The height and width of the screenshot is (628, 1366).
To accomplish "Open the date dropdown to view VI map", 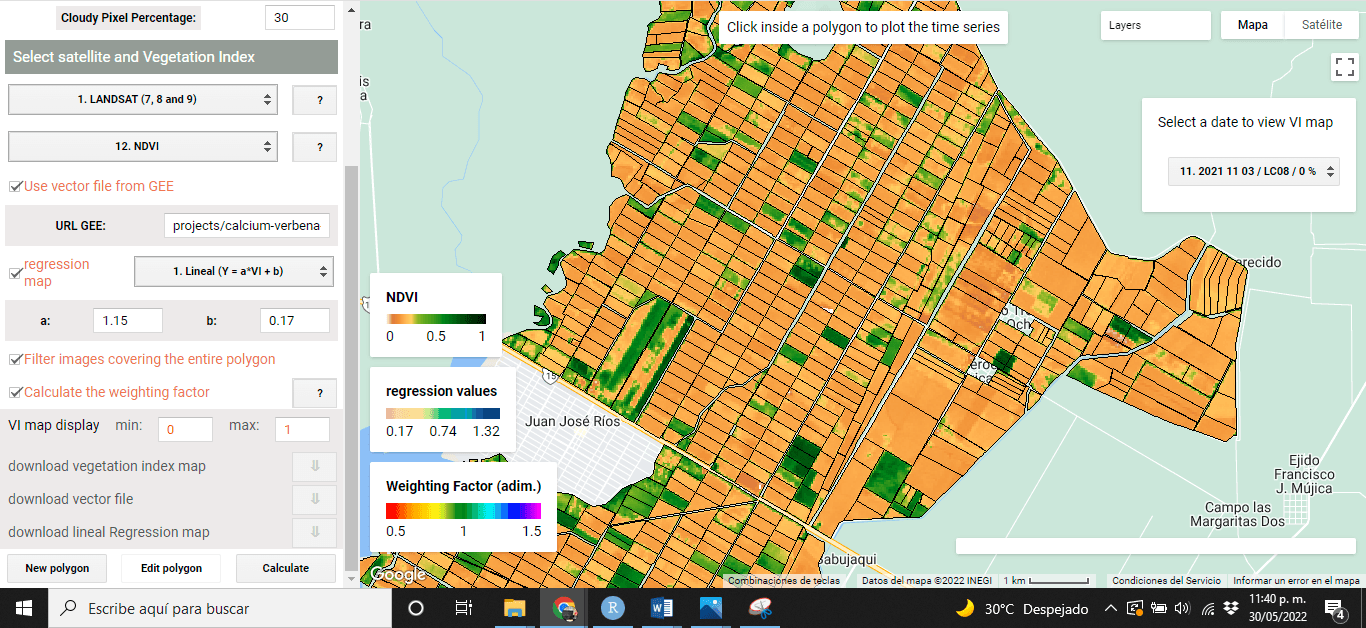I will click(x=1253, y=171).
